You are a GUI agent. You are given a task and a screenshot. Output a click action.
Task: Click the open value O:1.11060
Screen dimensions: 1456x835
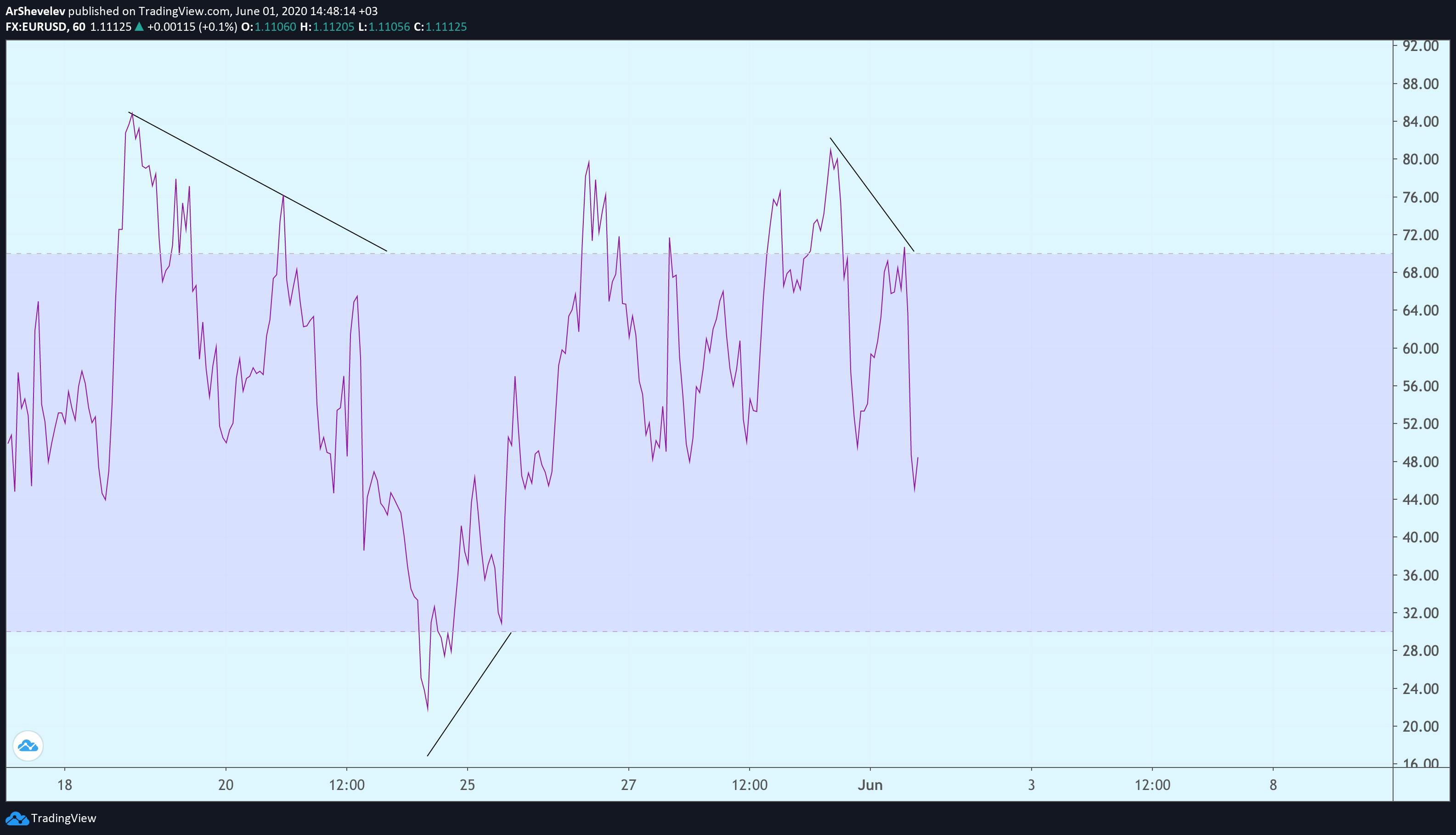click(268, 26)
